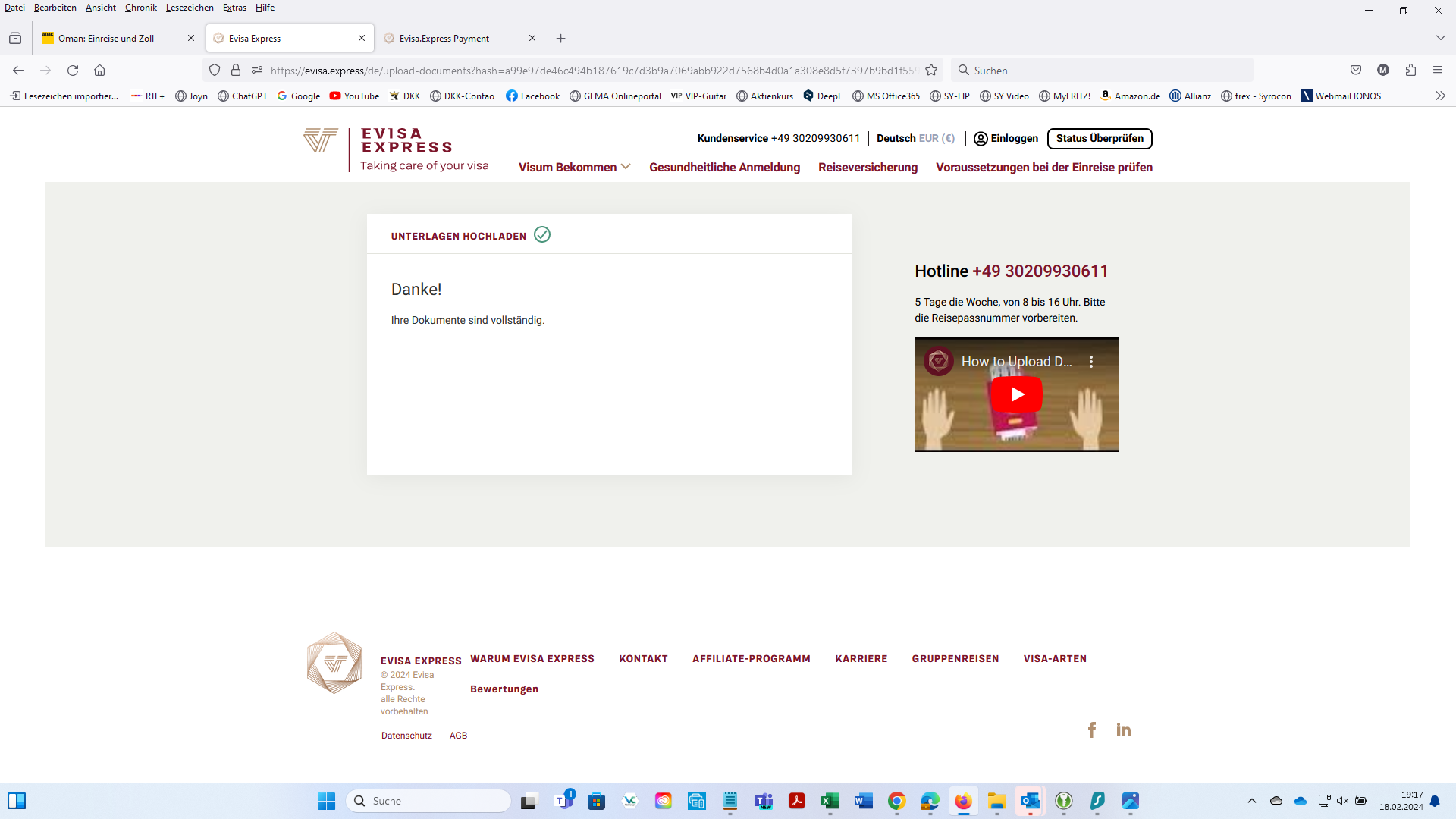Go to browser home page
Screen dimensions: 1456x819
(x=99, y=71)
